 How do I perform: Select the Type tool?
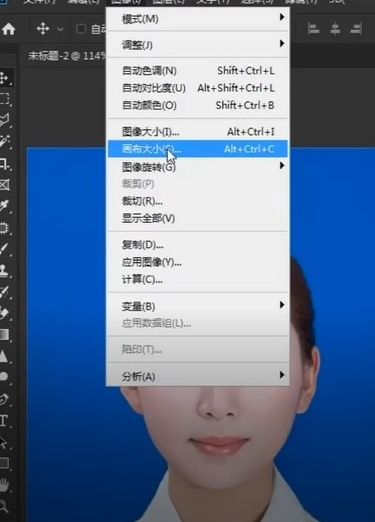[x=5, y=421]
